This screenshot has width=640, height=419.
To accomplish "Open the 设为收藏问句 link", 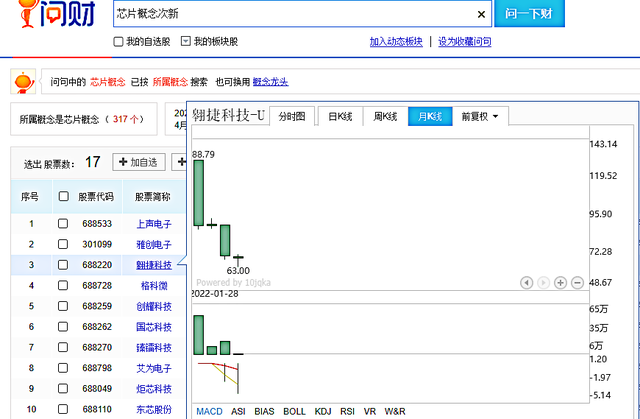I will coord(464,42).
